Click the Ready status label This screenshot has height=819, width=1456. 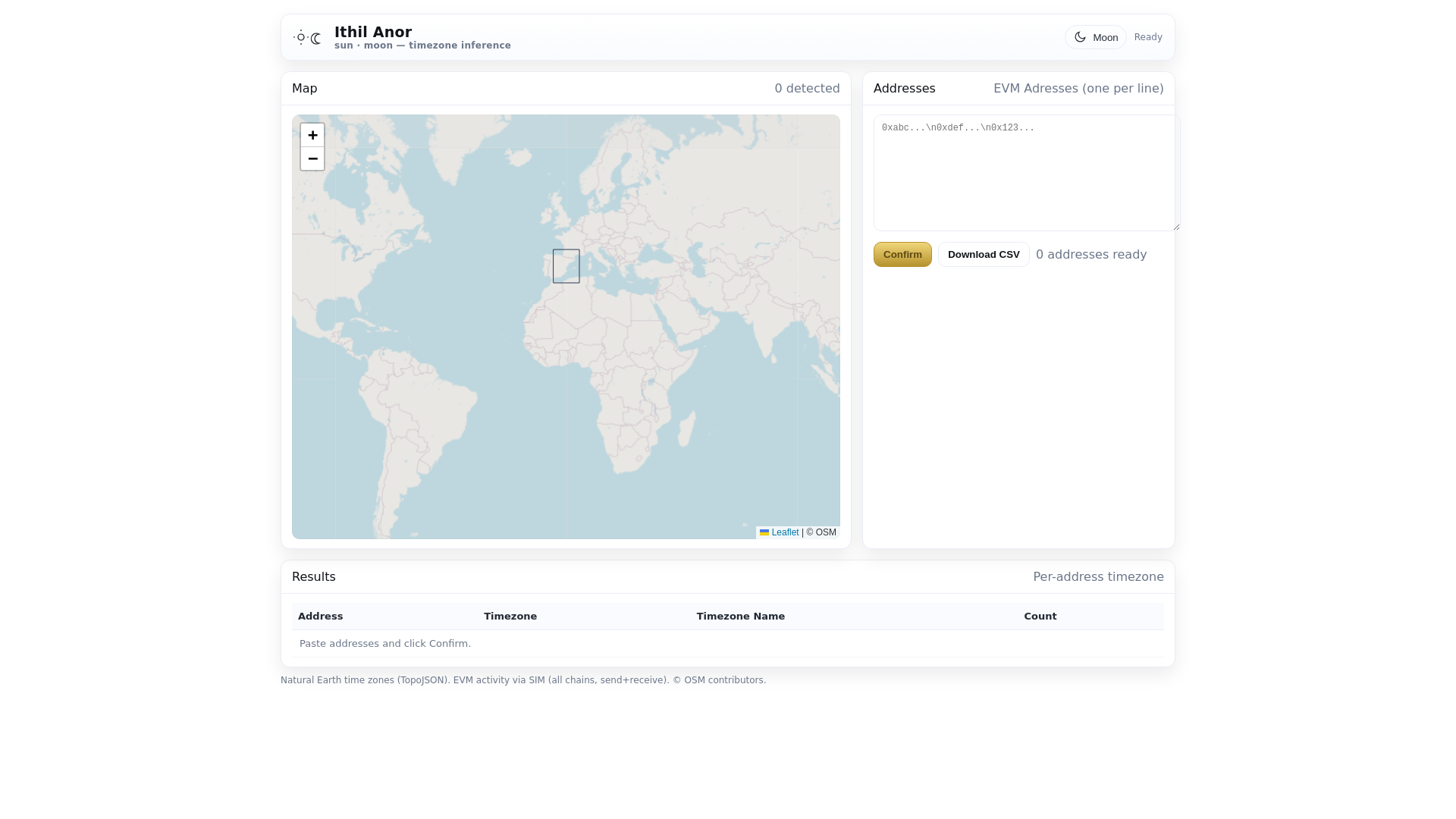pos(1148,37)
